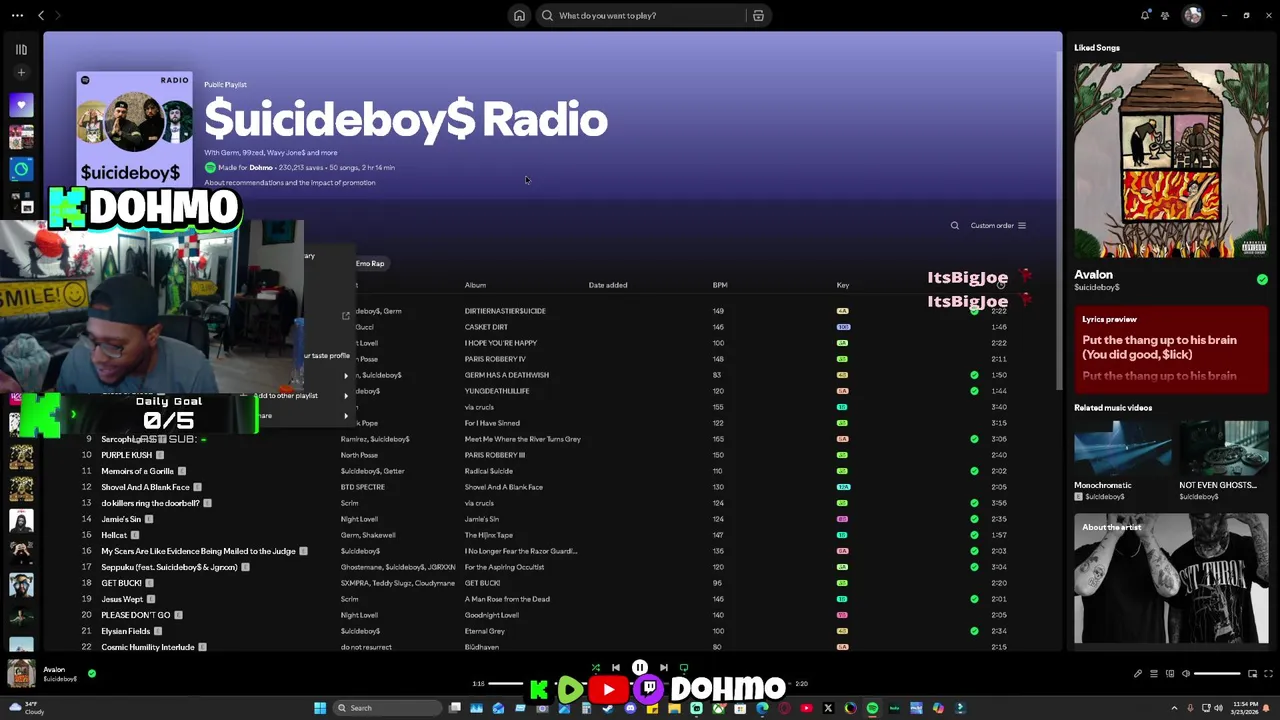Select the Emo Rap filter chip
The image size is (1280, 720).
click(x=370, y=263)
